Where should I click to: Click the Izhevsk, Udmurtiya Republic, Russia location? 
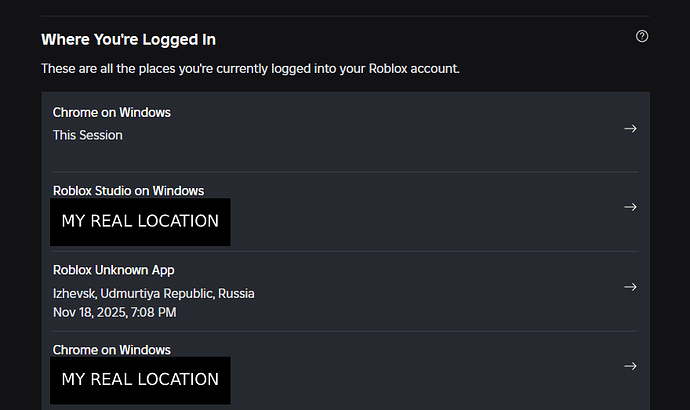153,293
